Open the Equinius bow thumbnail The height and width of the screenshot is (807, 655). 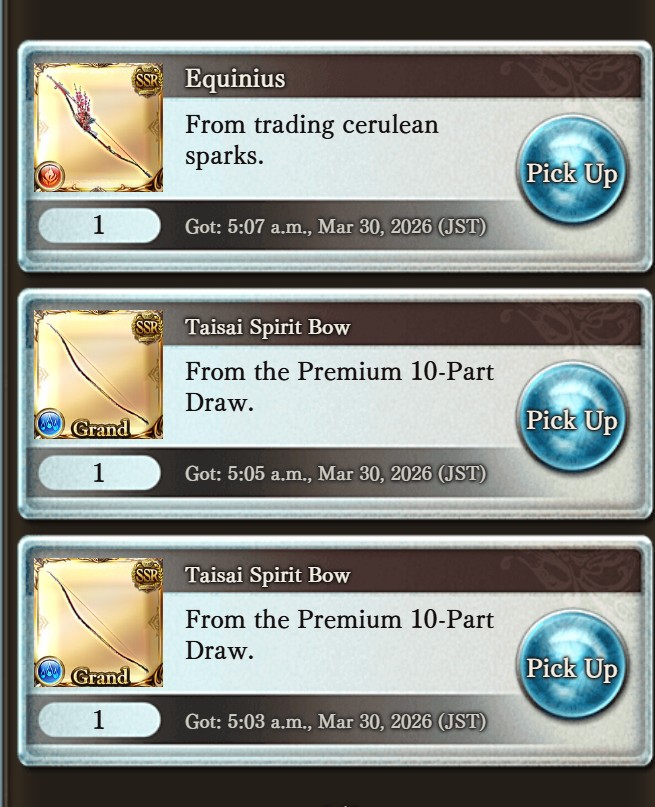pyautogui.click(x=98, y=127)
